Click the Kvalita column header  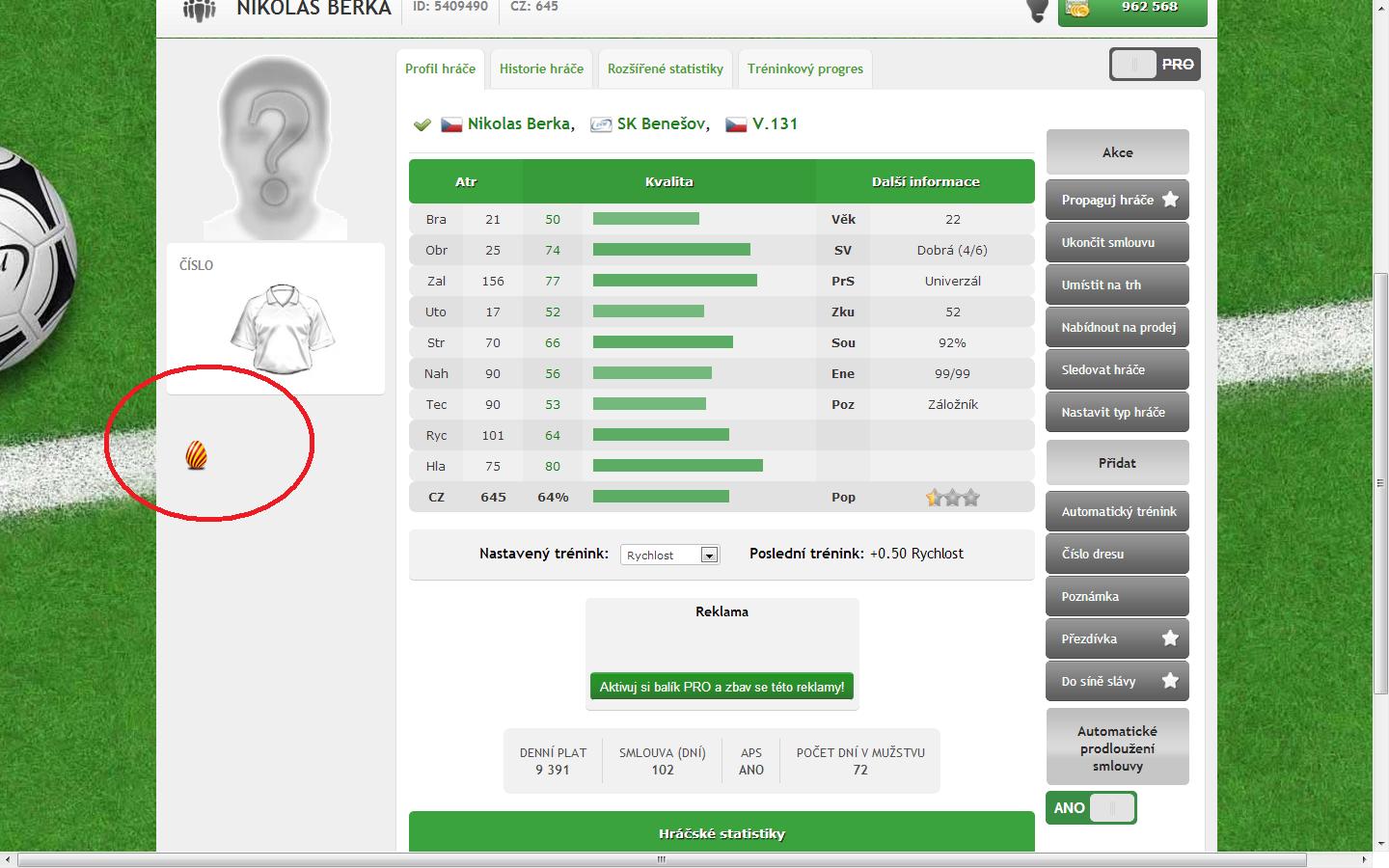(669, 181)
